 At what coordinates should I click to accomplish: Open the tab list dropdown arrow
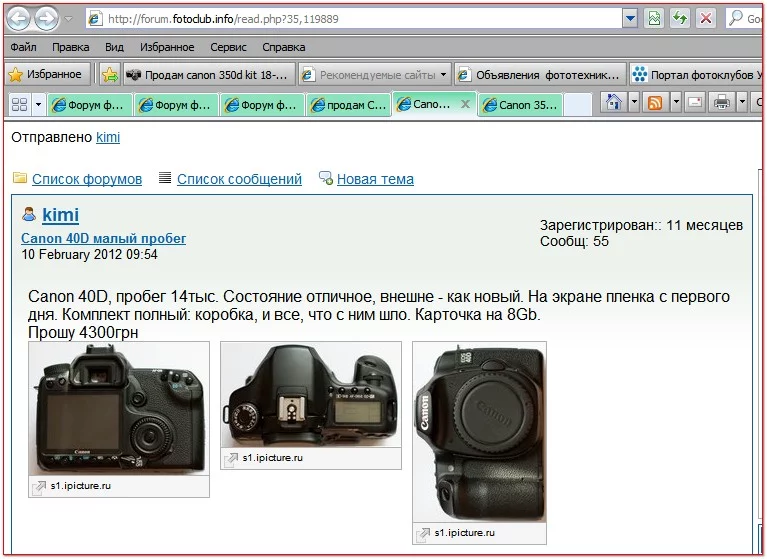[x=38, y=104]
